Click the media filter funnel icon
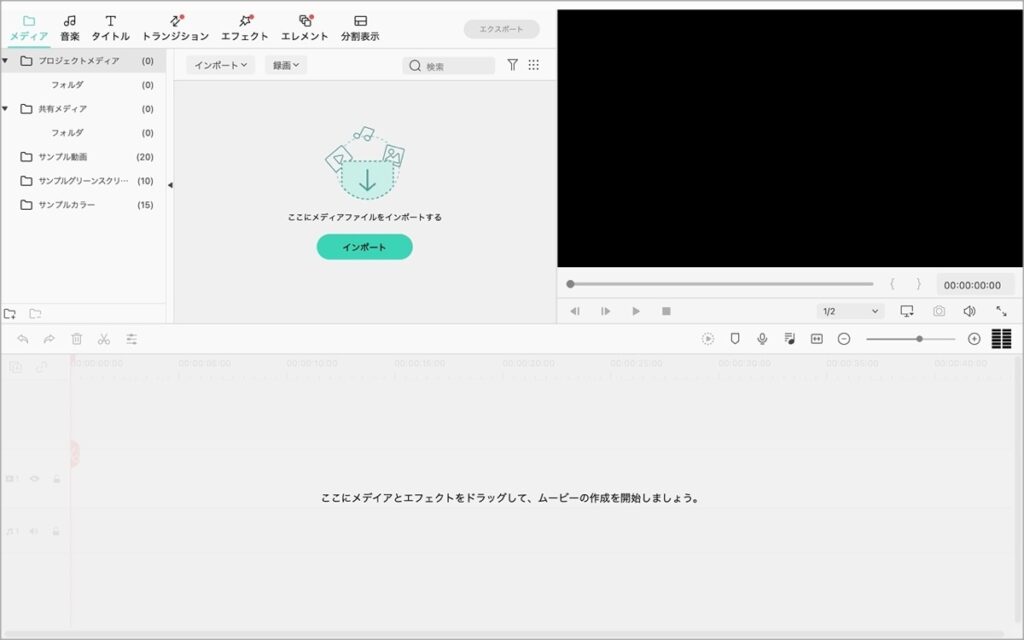The height and width of the screenshot is (640, 1024). click(x=513, y=65)
